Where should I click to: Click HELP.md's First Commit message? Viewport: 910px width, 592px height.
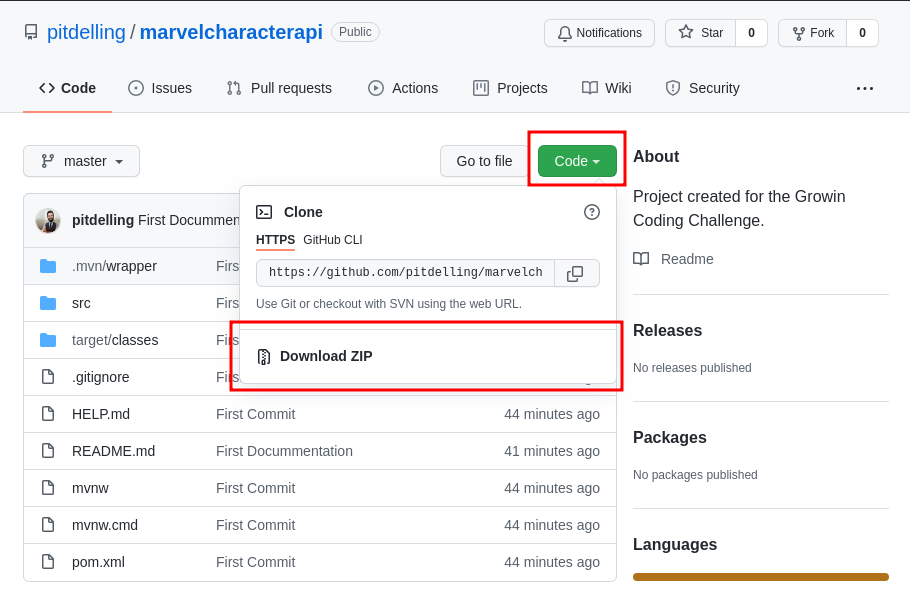coord(255,414)
